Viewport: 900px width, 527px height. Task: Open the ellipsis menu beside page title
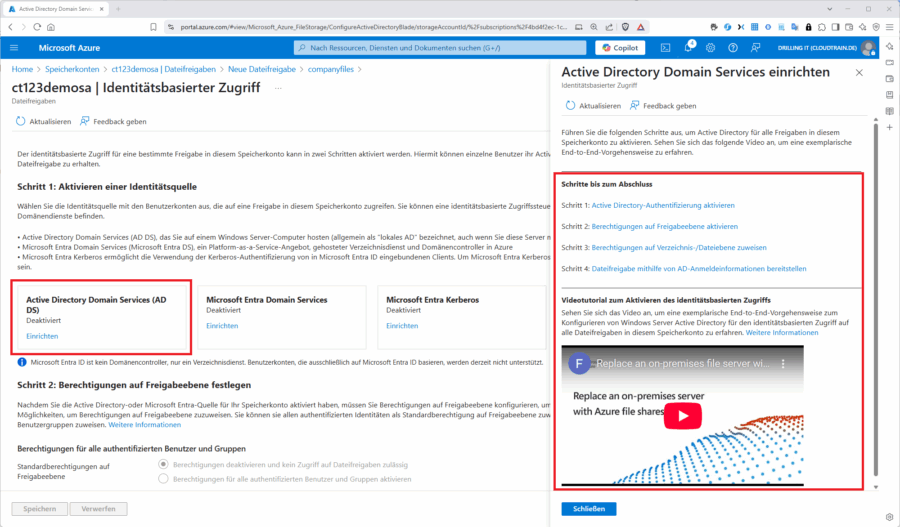point(278,88)
